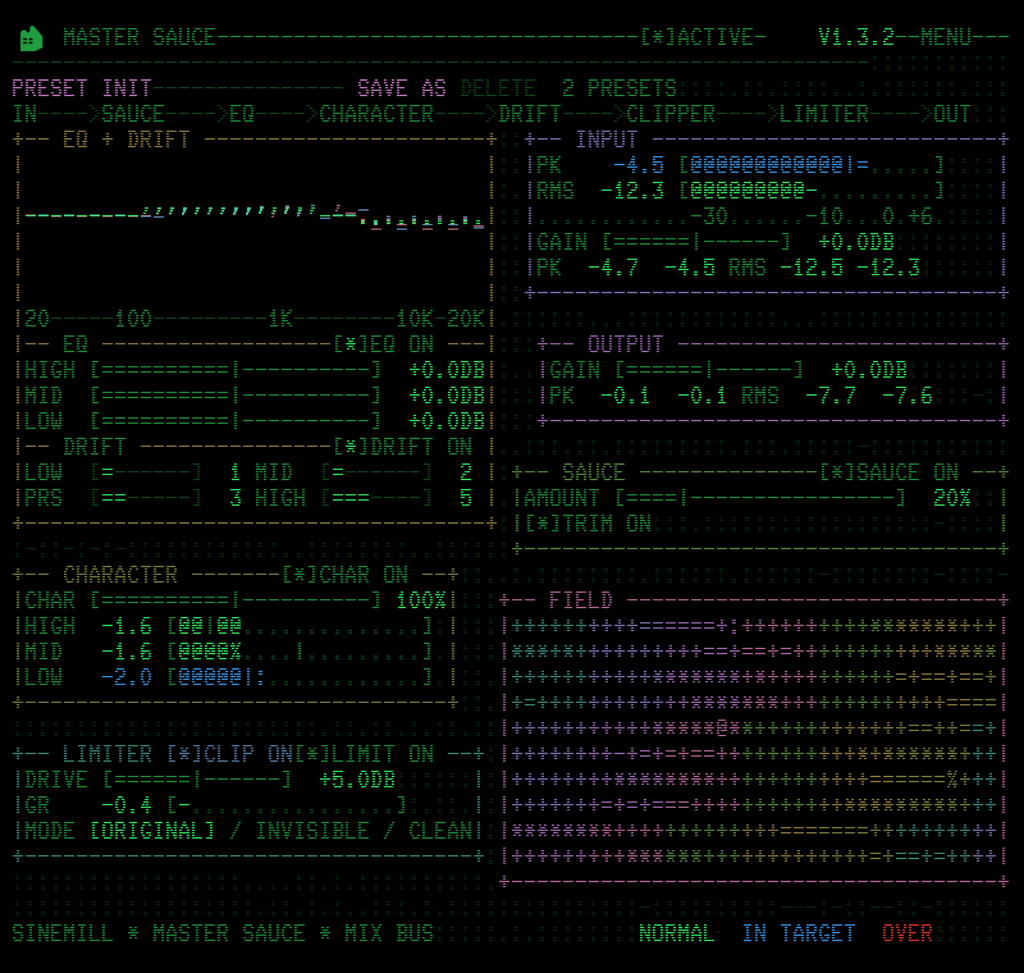Click the SINEMILL footer label
Screen dimensions: 1024x973
click(x=63, y=933)
